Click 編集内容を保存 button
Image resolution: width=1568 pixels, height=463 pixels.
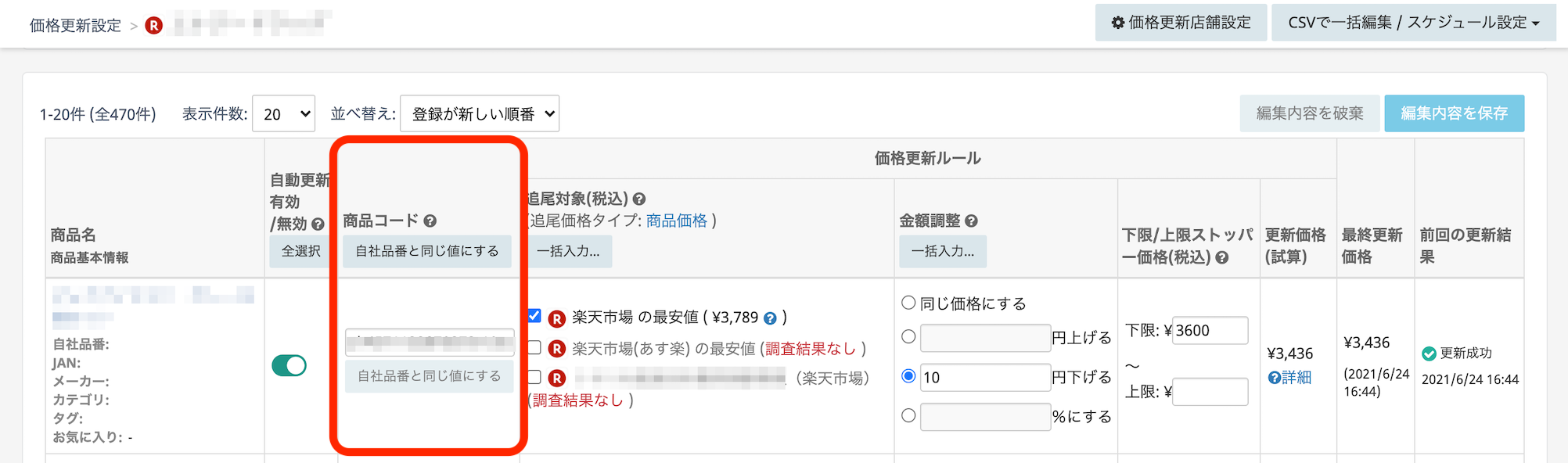tap(1454, 113)
